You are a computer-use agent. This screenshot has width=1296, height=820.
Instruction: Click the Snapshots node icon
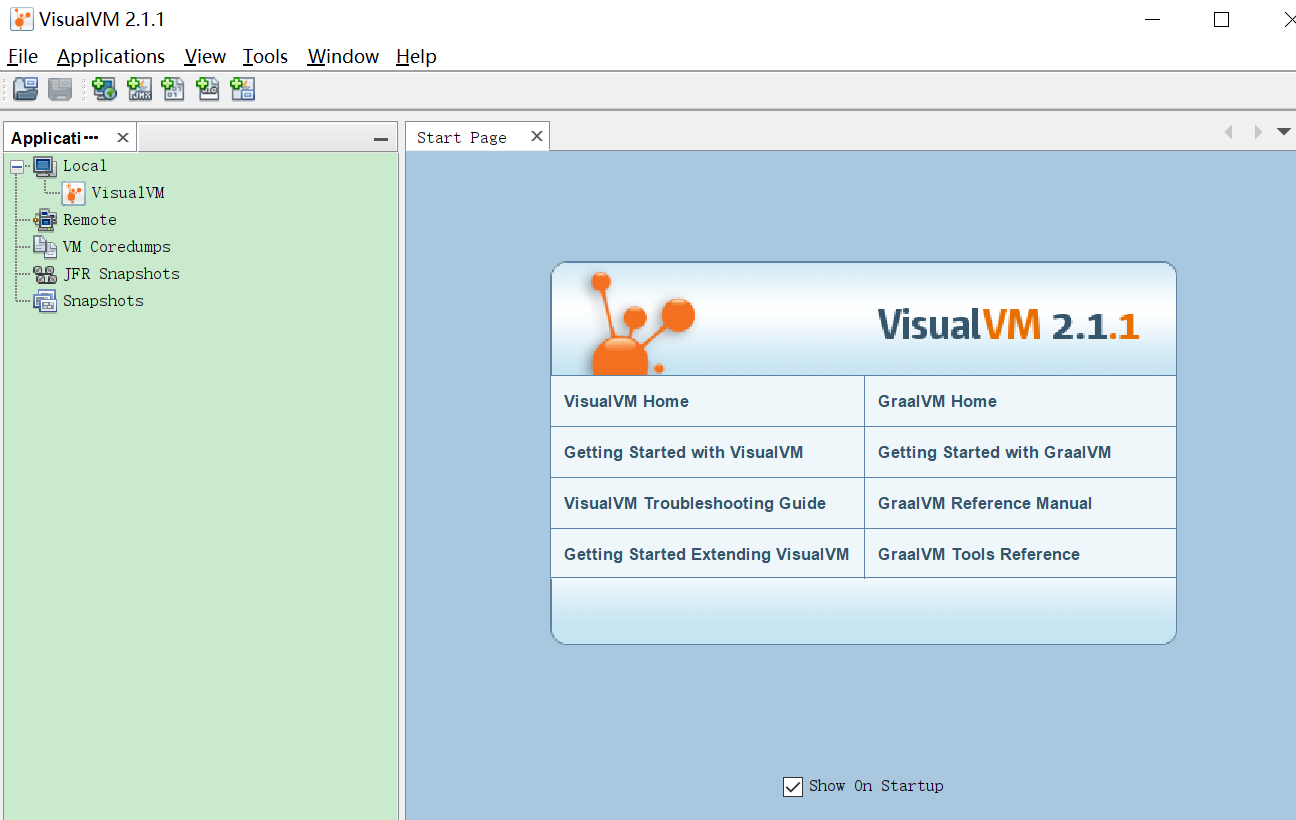(x=45, y=301)
